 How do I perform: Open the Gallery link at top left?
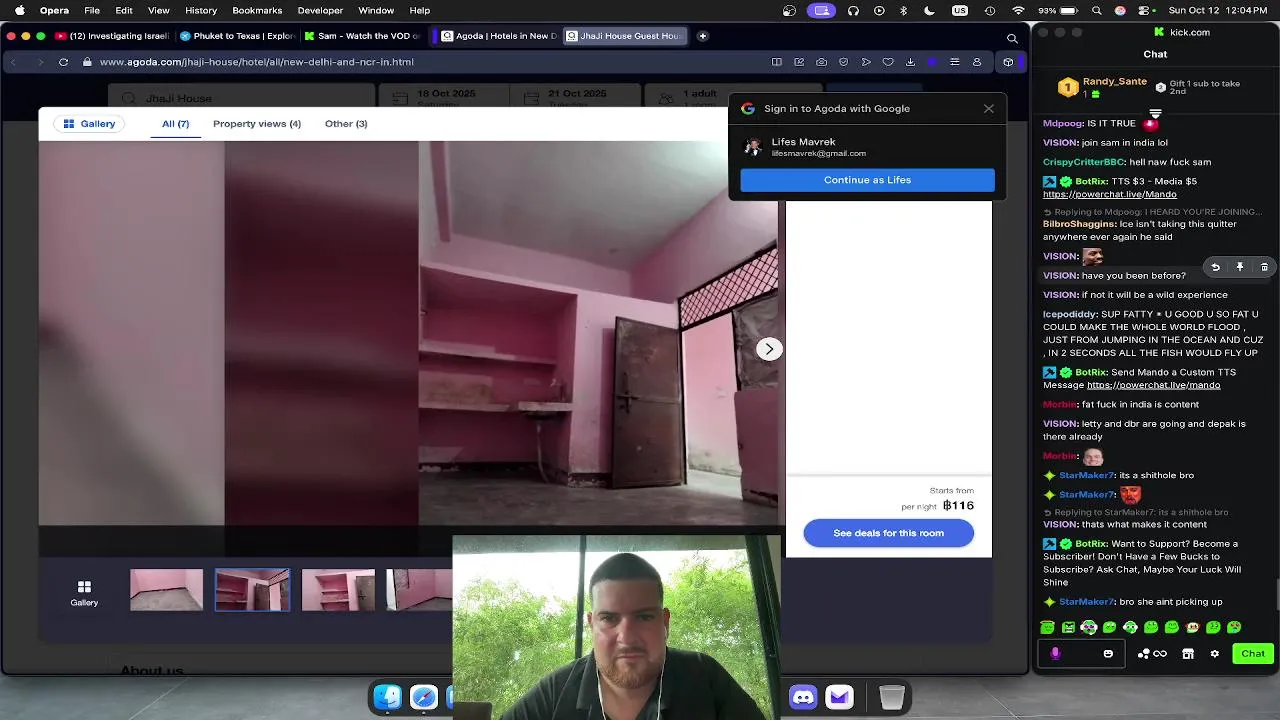[89, 124]
